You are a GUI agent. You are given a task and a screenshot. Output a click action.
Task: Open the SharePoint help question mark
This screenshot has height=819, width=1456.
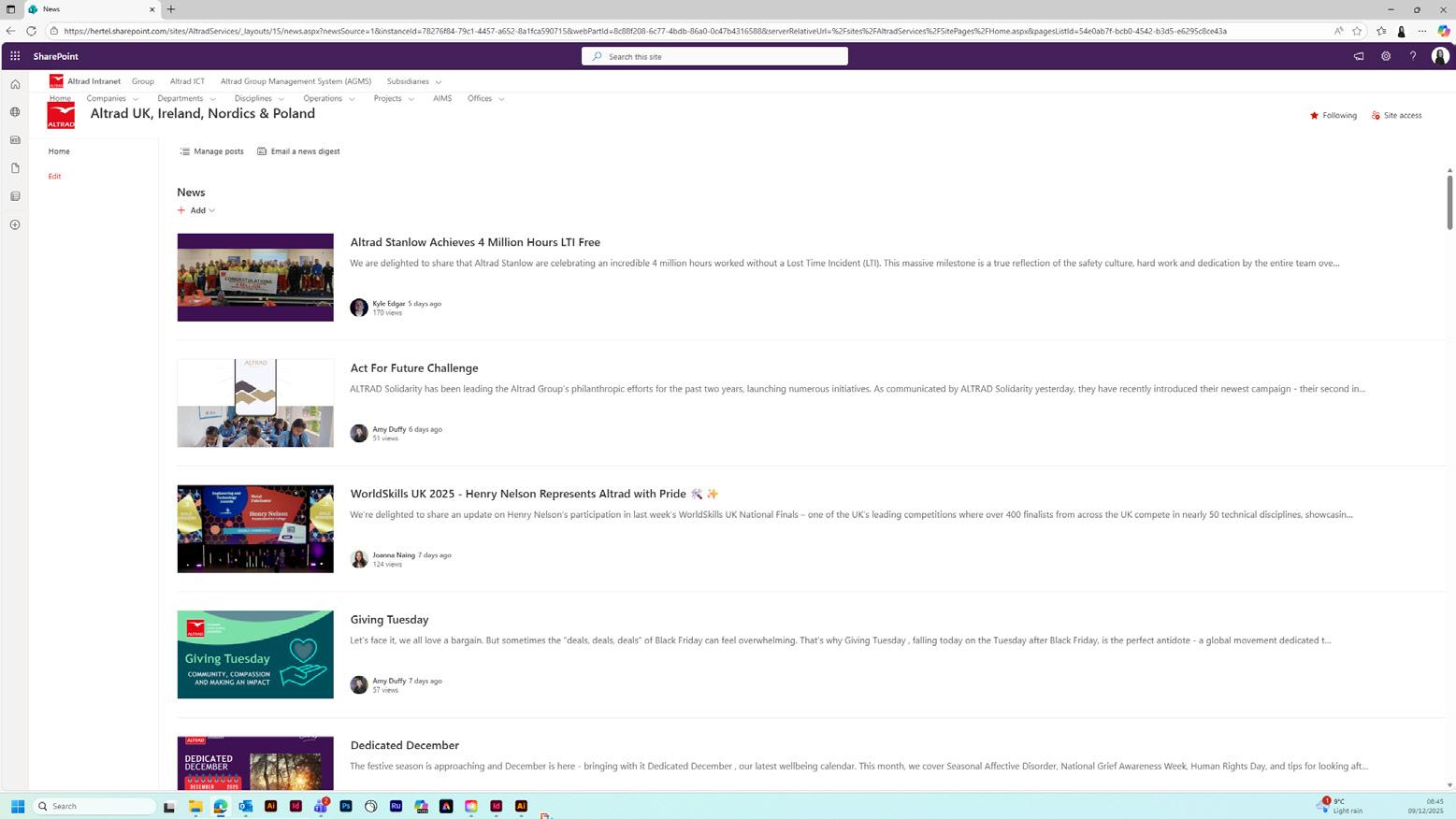click(x=1413, y=56)
